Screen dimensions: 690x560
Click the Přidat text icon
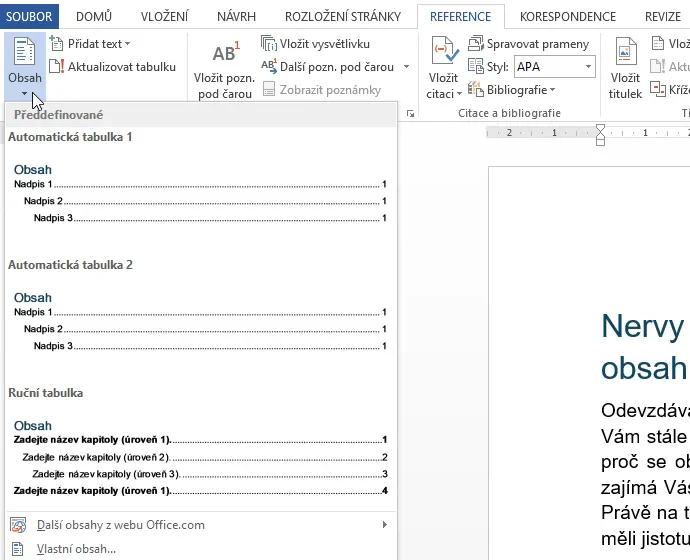coord(56,44)
